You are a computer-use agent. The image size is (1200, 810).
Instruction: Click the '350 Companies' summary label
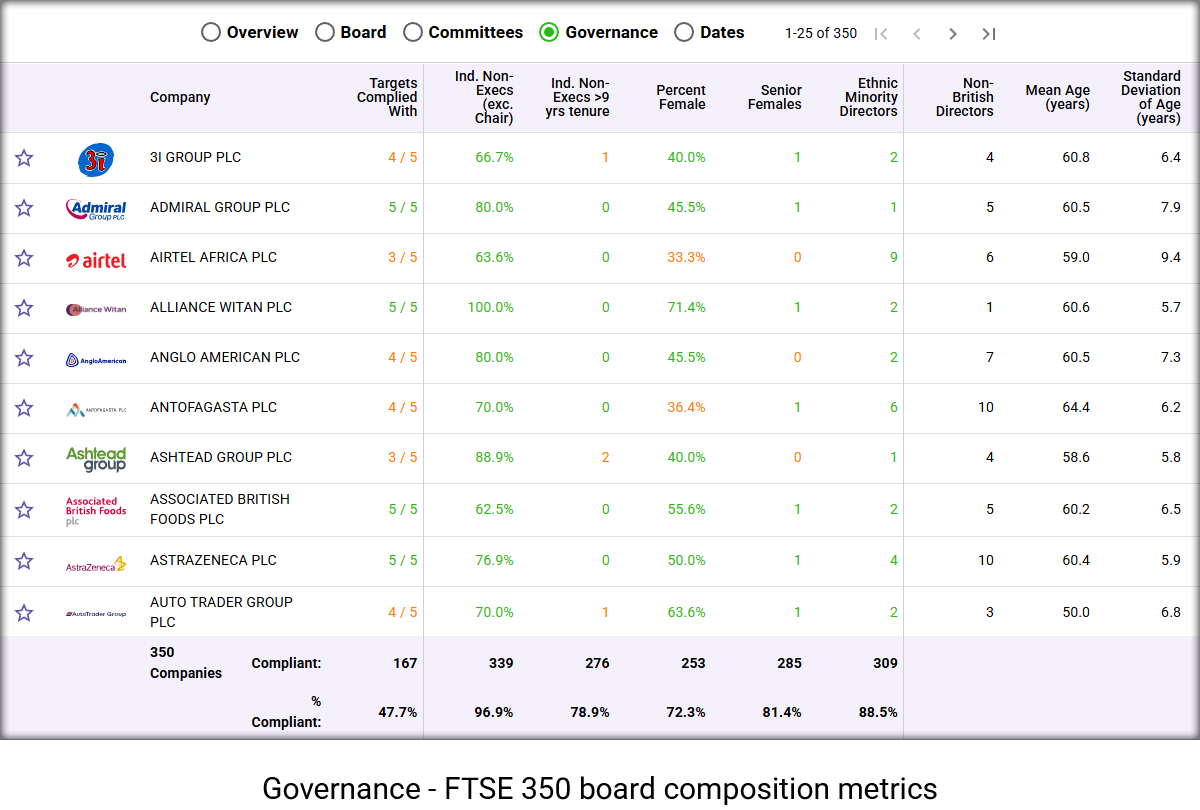tap(186, 663)
